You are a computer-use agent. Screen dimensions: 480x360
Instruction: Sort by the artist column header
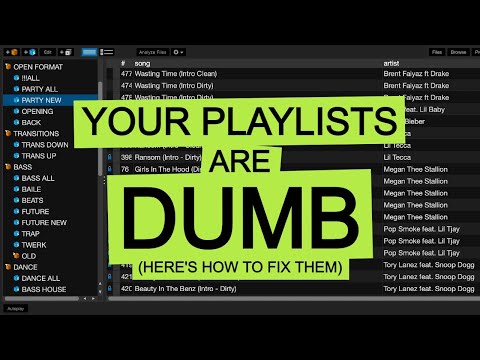tap(391, 63)
